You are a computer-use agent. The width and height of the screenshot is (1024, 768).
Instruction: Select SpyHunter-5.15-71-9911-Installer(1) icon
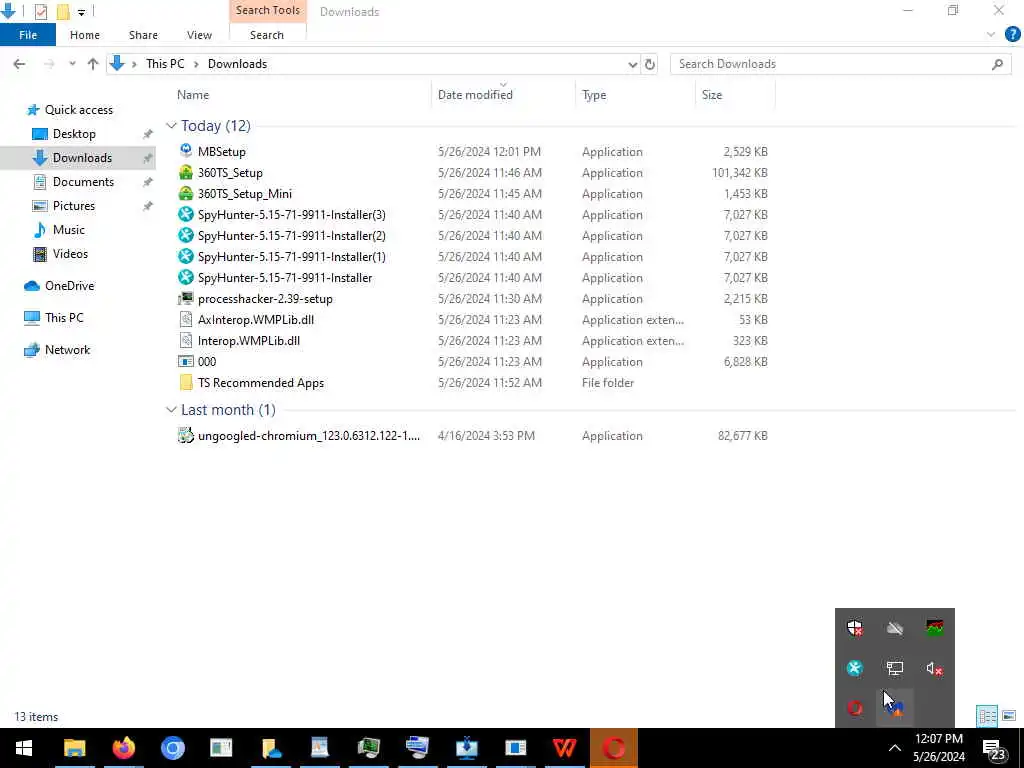186,256
